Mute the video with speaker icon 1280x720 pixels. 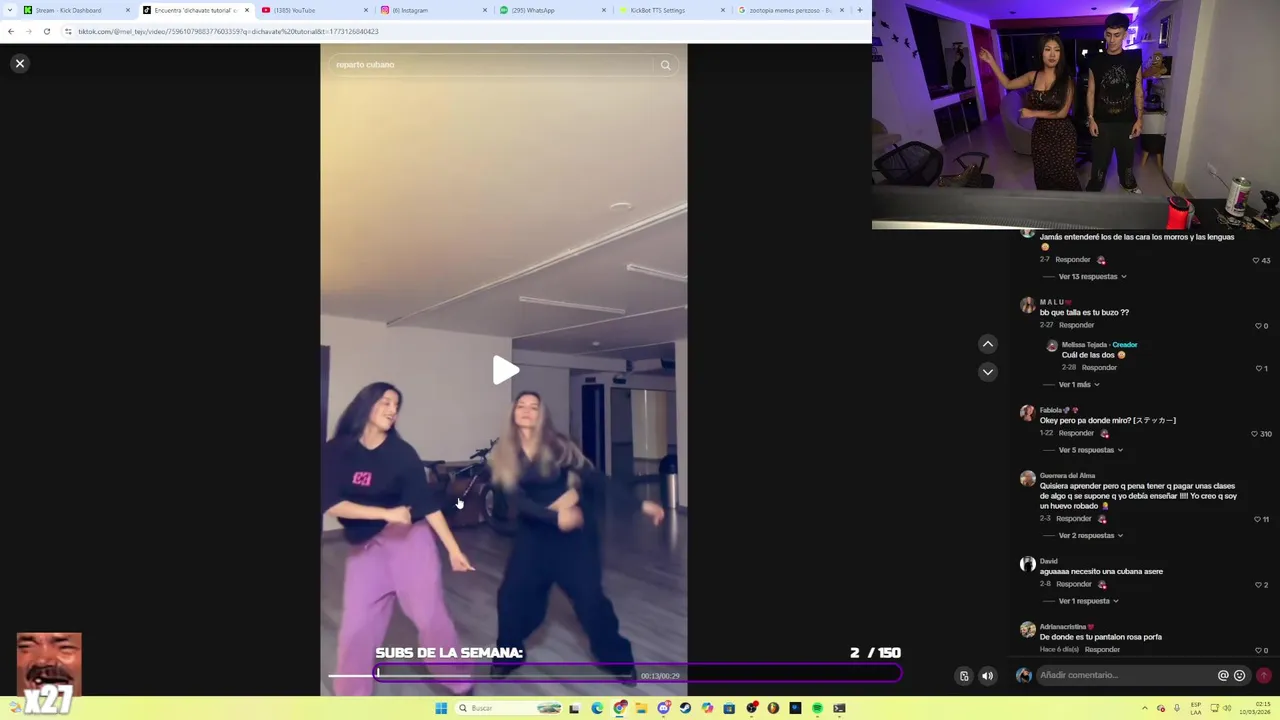[x=987, y=676]
